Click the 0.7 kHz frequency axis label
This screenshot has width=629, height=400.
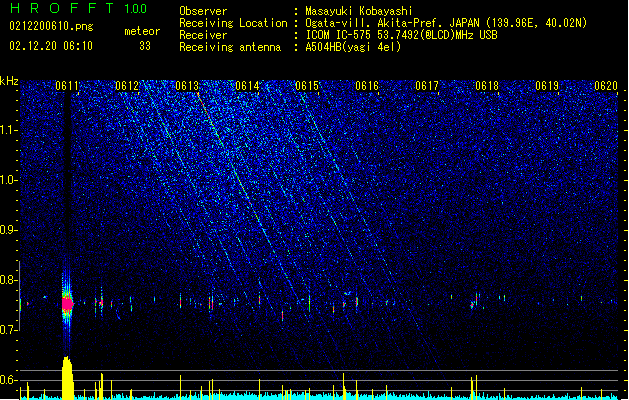coord(9,330)
